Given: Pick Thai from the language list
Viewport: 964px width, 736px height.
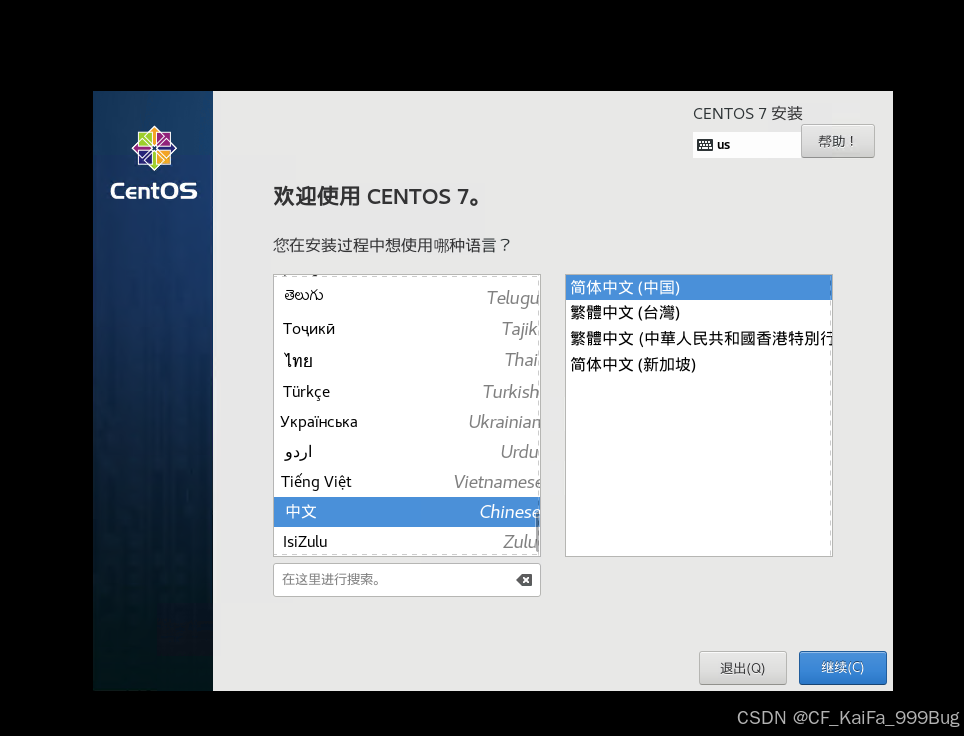Looking at the screenshot, I should (x=406, y=360).
